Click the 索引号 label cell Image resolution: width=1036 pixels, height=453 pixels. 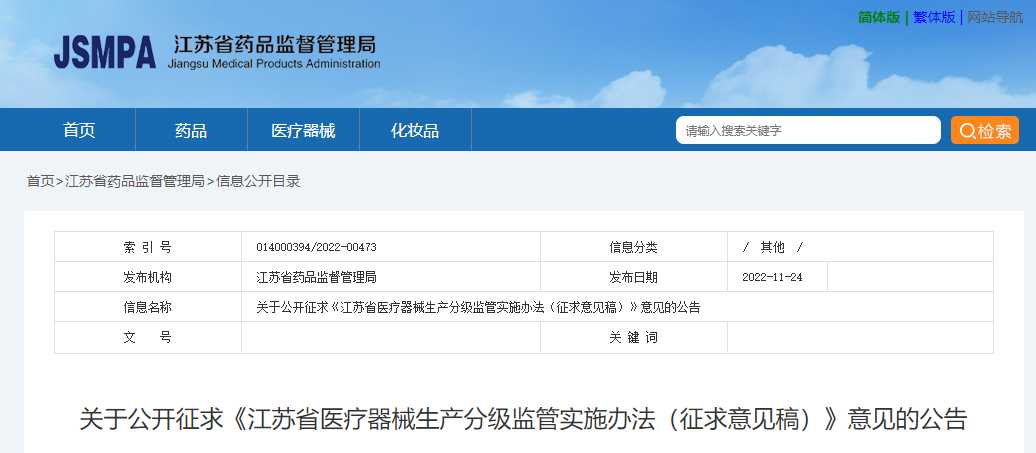147,247
